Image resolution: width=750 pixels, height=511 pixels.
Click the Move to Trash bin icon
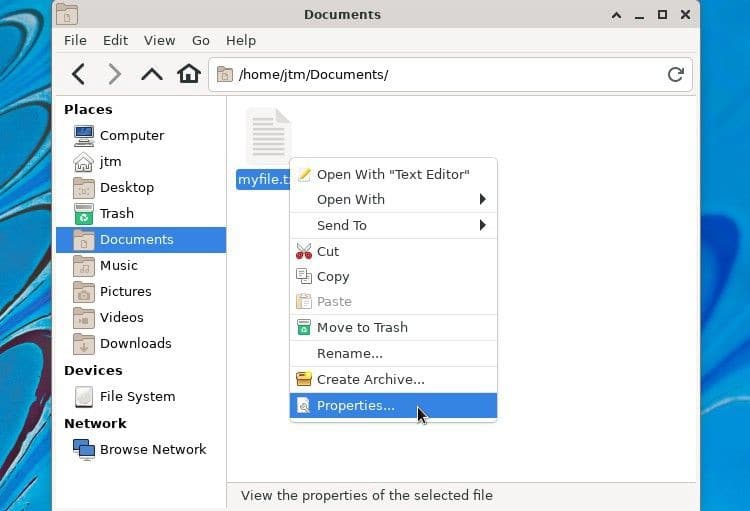coord(304,327)
